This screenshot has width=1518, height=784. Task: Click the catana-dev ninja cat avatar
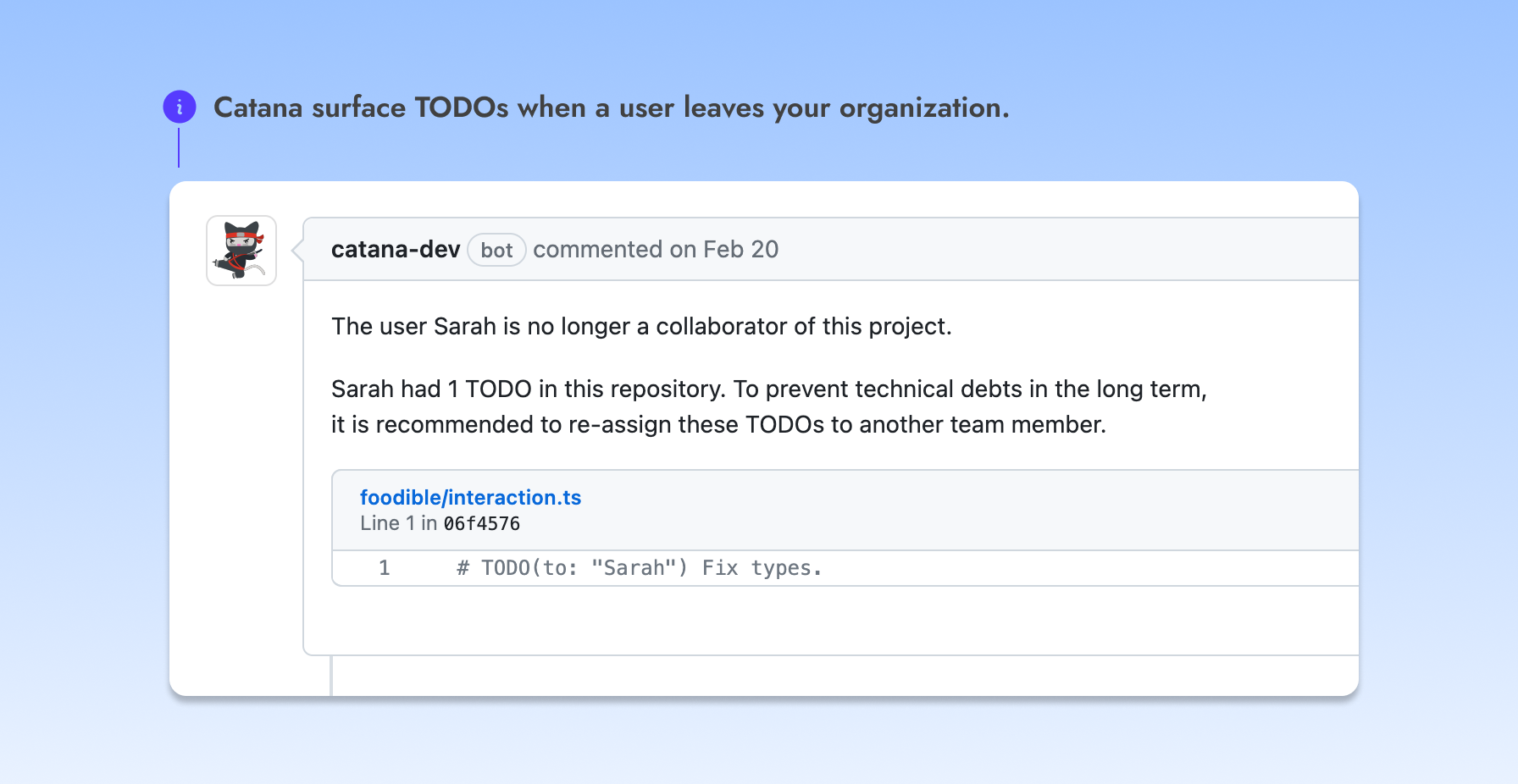pyautogui.click(x=241, y=251)
